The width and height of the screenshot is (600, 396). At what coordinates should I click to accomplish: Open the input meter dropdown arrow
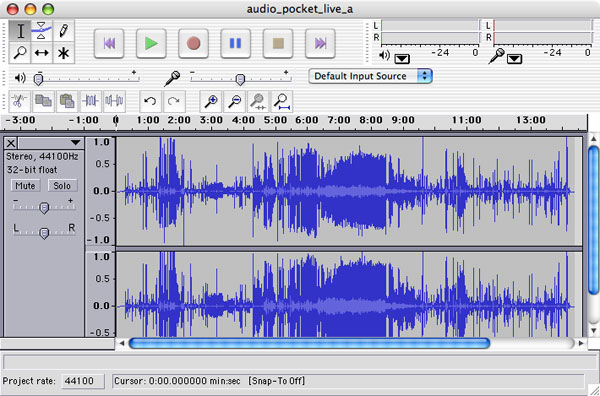tap(514, 59)
